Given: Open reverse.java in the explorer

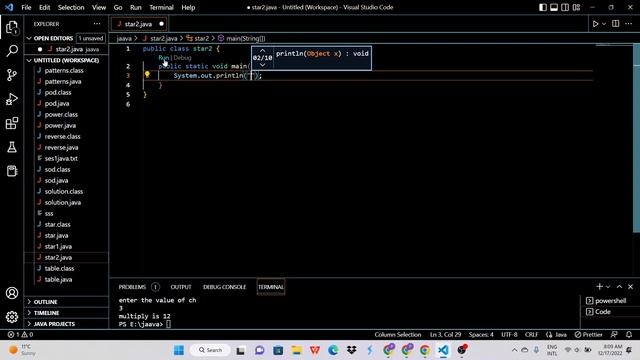Looking at the screenshot, I should (61, 148).
